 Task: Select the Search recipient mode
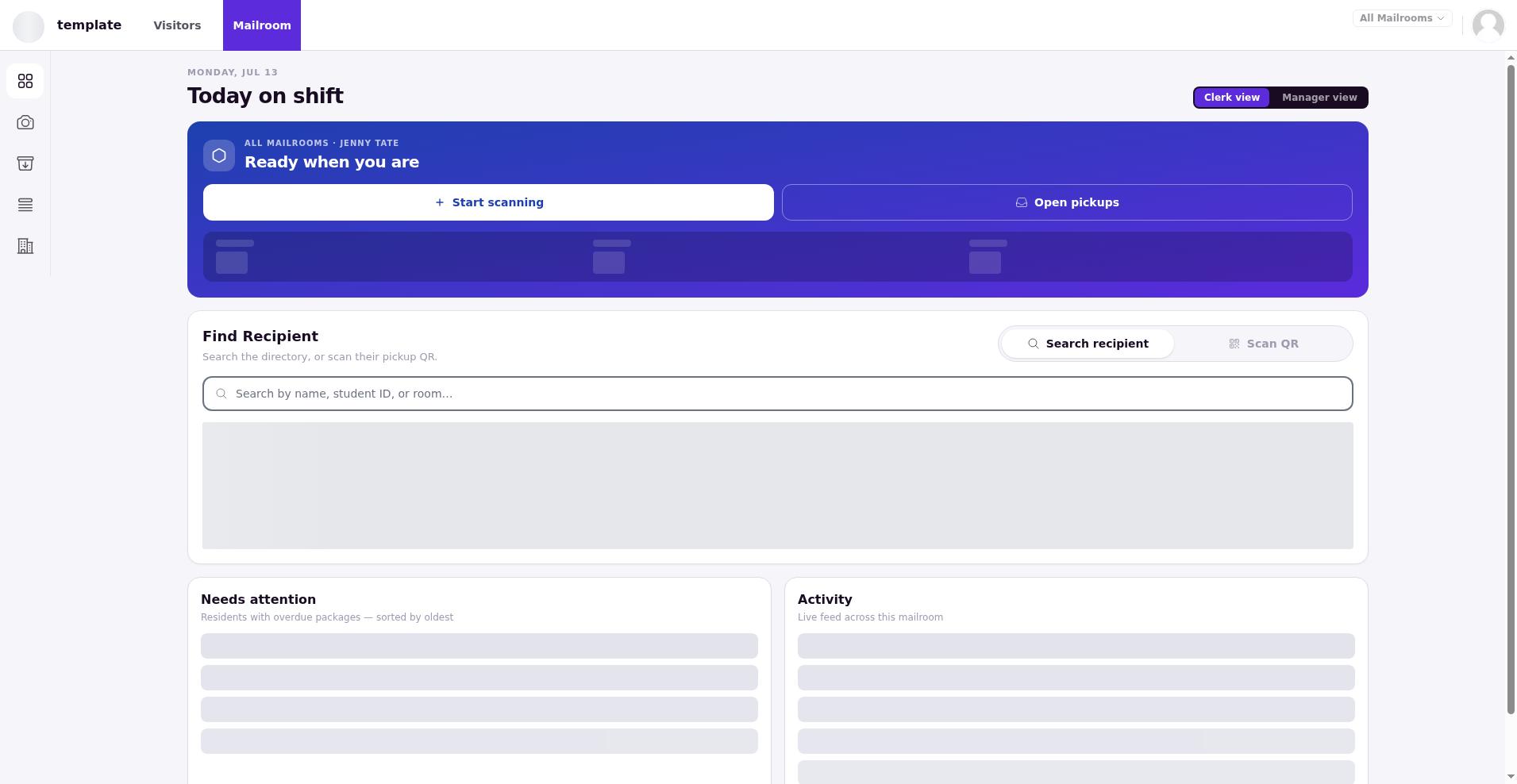coord(1088,344)
